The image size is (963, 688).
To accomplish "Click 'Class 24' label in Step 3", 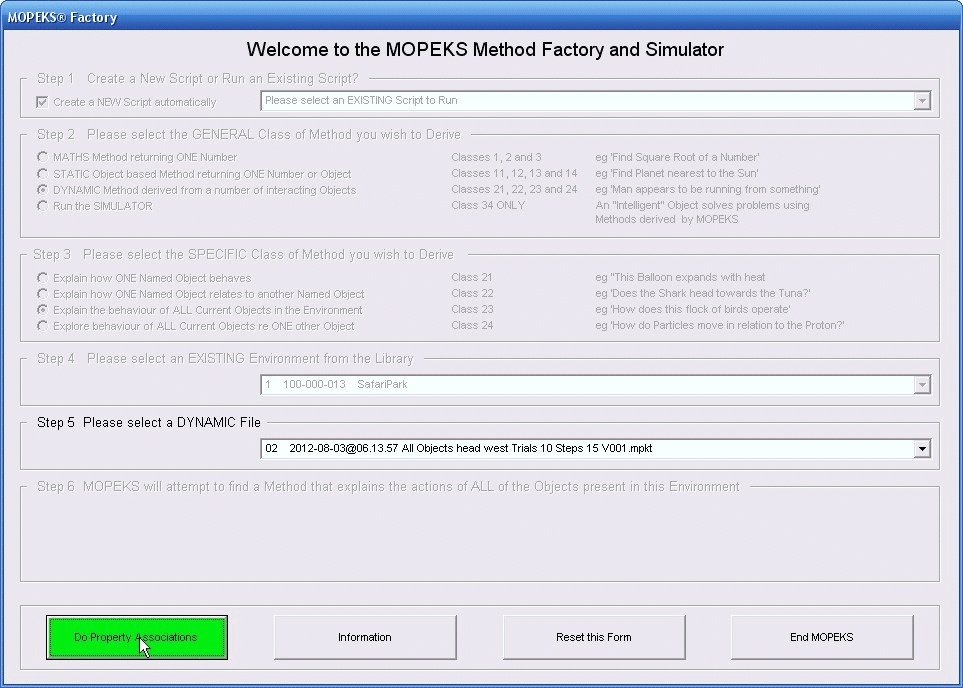I will (x=472, y=325).
